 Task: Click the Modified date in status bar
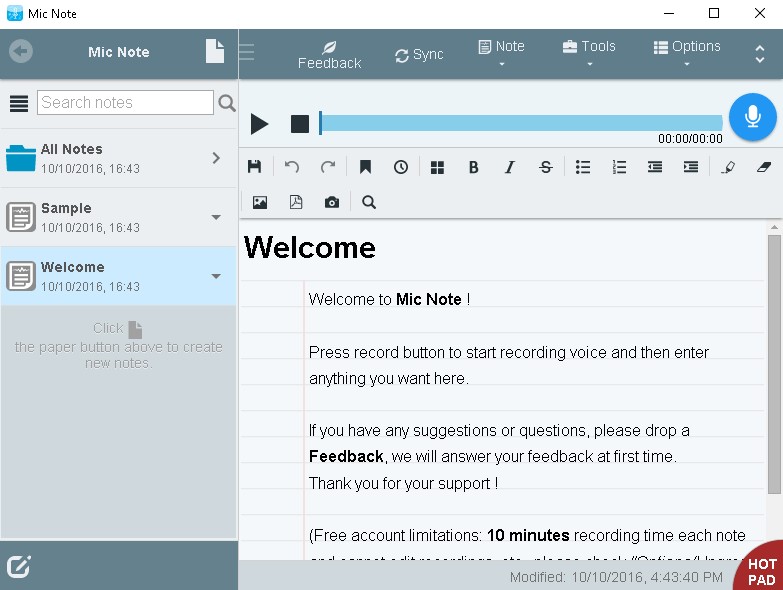point(616,577)
